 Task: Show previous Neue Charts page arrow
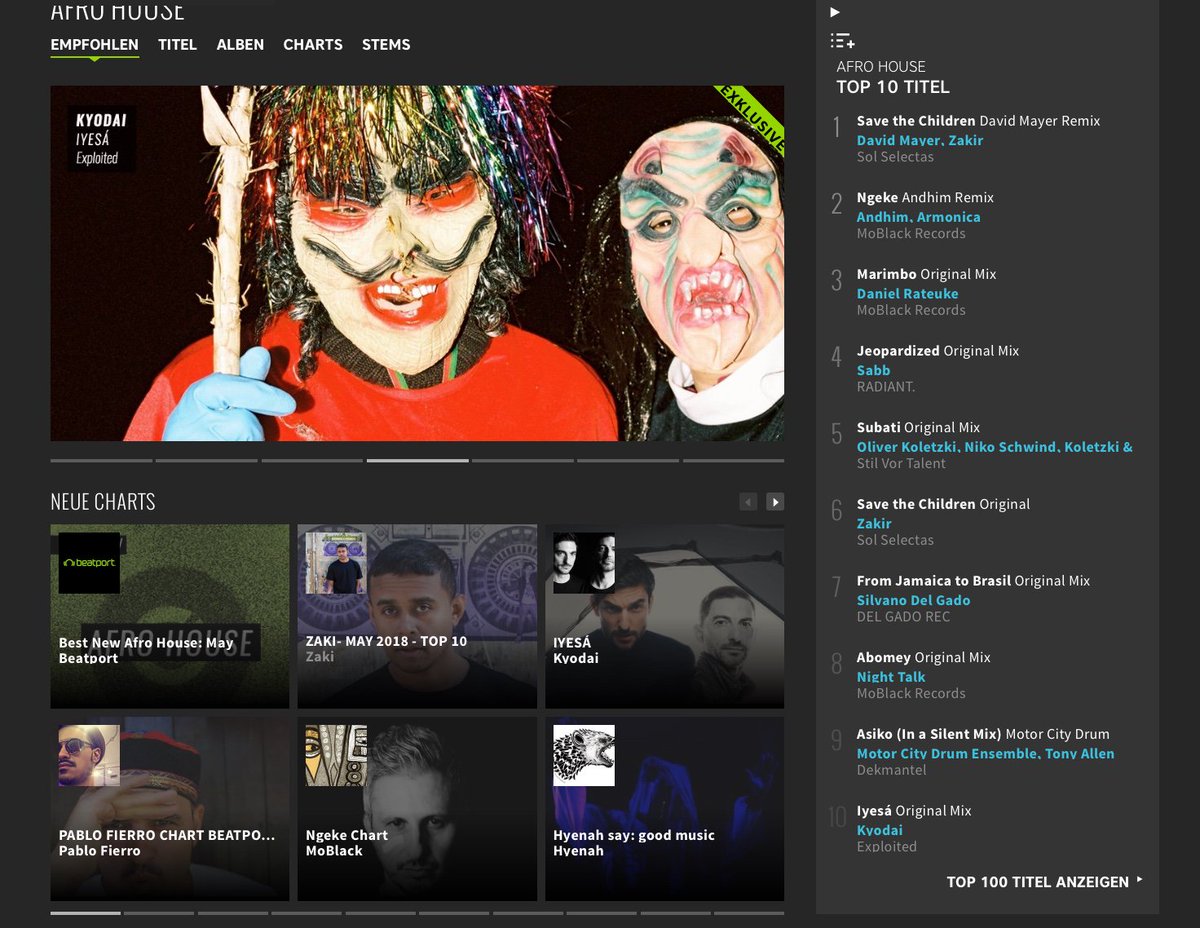[748, 501]
